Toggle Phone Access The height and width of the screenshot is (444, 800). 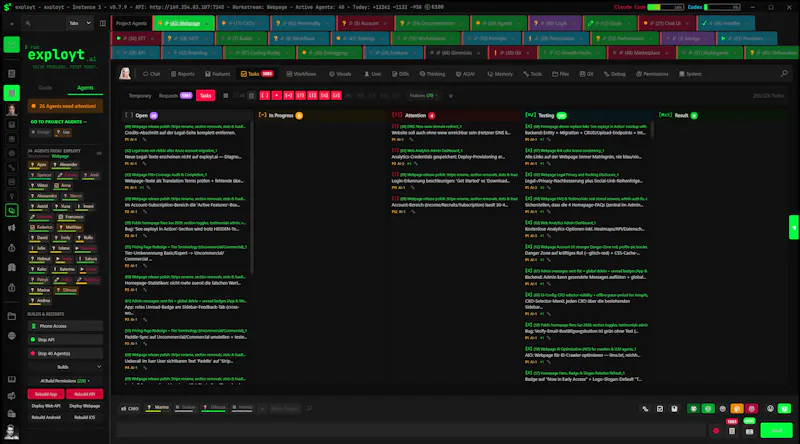pos(65,326)
